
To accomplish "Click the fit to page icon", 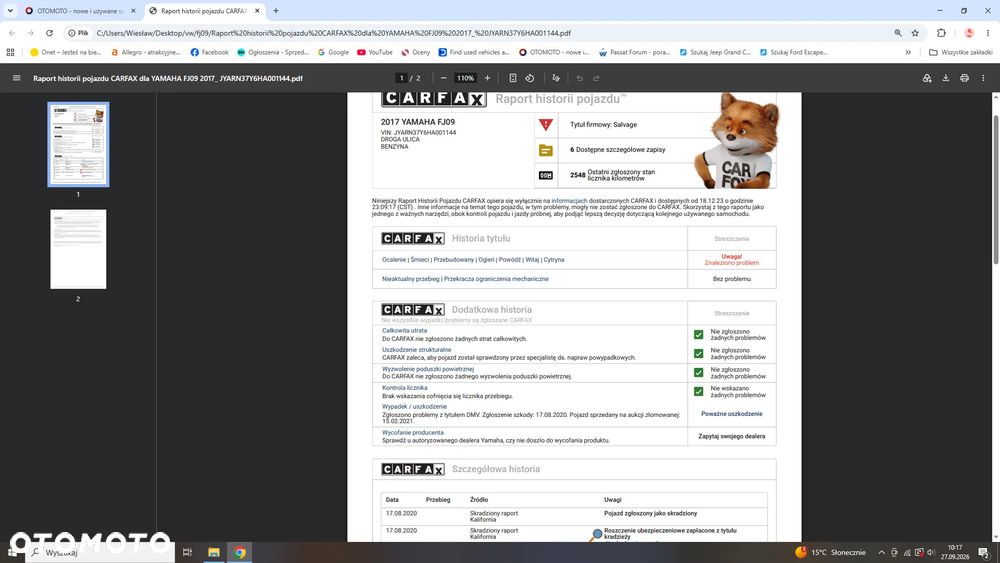I will pos(513,78).
